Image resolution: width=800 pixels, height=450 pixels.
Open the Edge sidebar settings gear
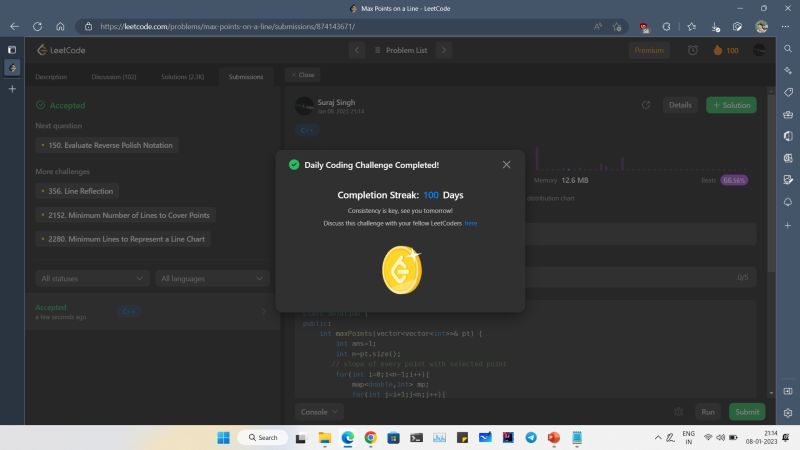click(x=787, y=391)
